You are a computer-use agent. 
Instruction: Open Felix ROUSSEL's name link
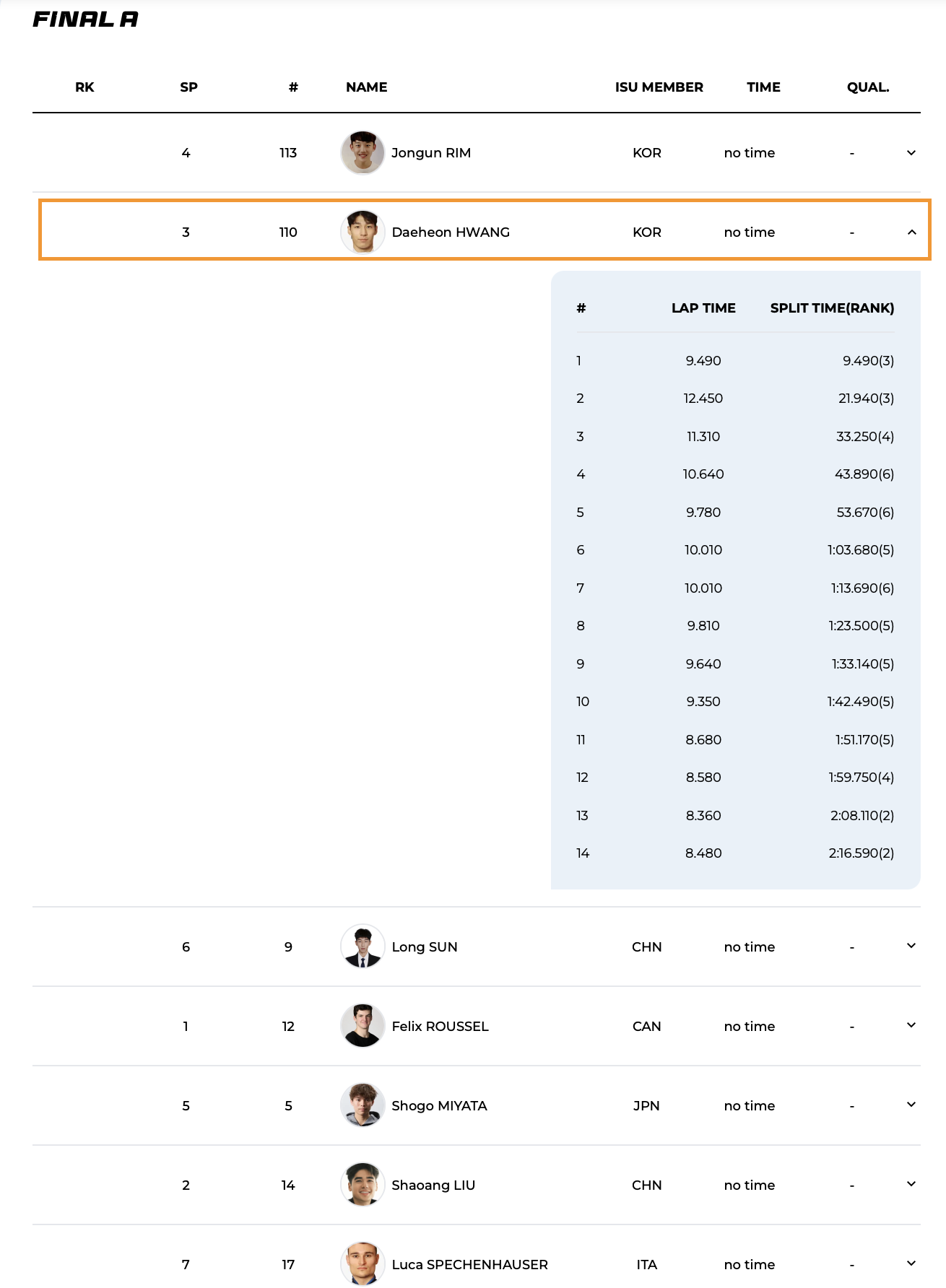coord(440,1027)
